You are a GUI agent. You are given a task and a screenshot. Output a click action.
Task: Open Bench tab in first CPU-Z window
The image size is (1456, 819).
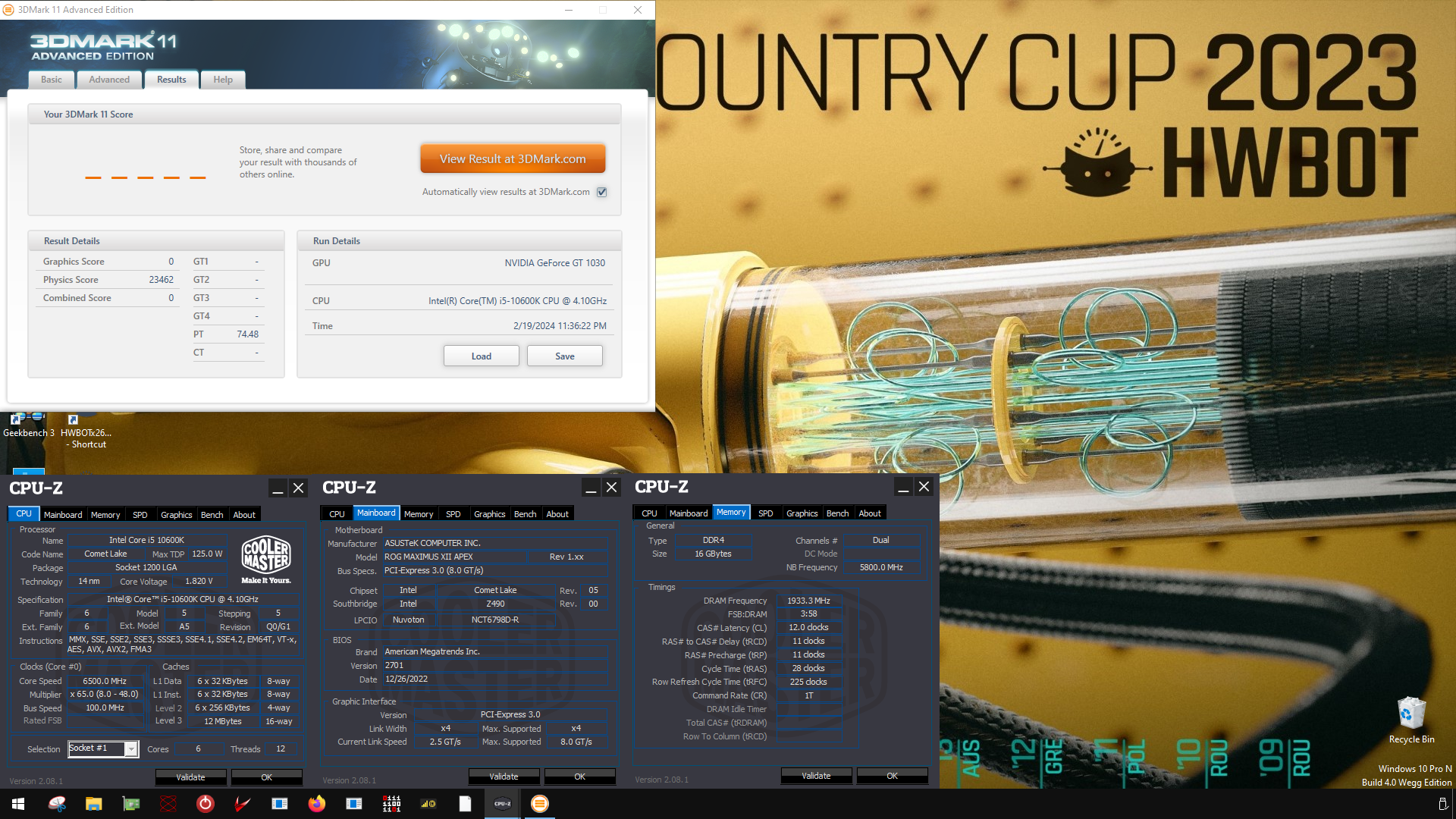212,514
